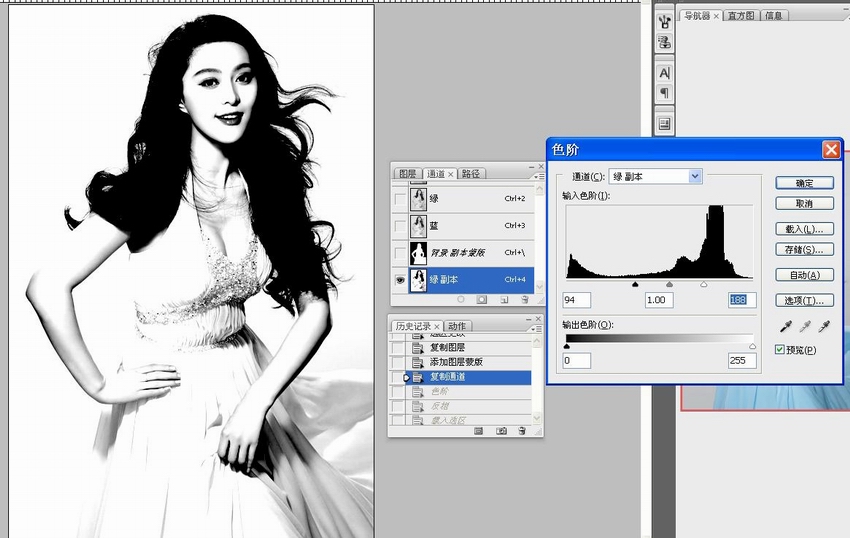Open the 通道 dropdown in Levels dialog
The height and width of the screenshot is (538, 850).
[695, 177]
